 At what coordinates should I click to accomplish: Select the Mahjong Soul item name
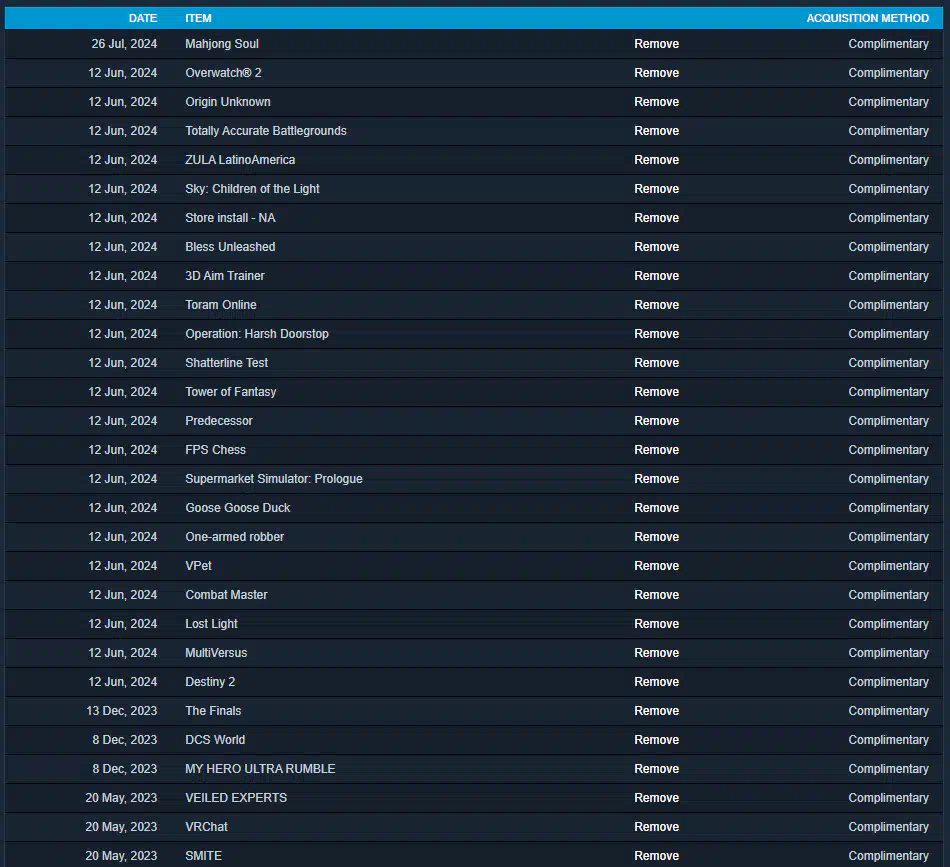[x=222, y=44]
